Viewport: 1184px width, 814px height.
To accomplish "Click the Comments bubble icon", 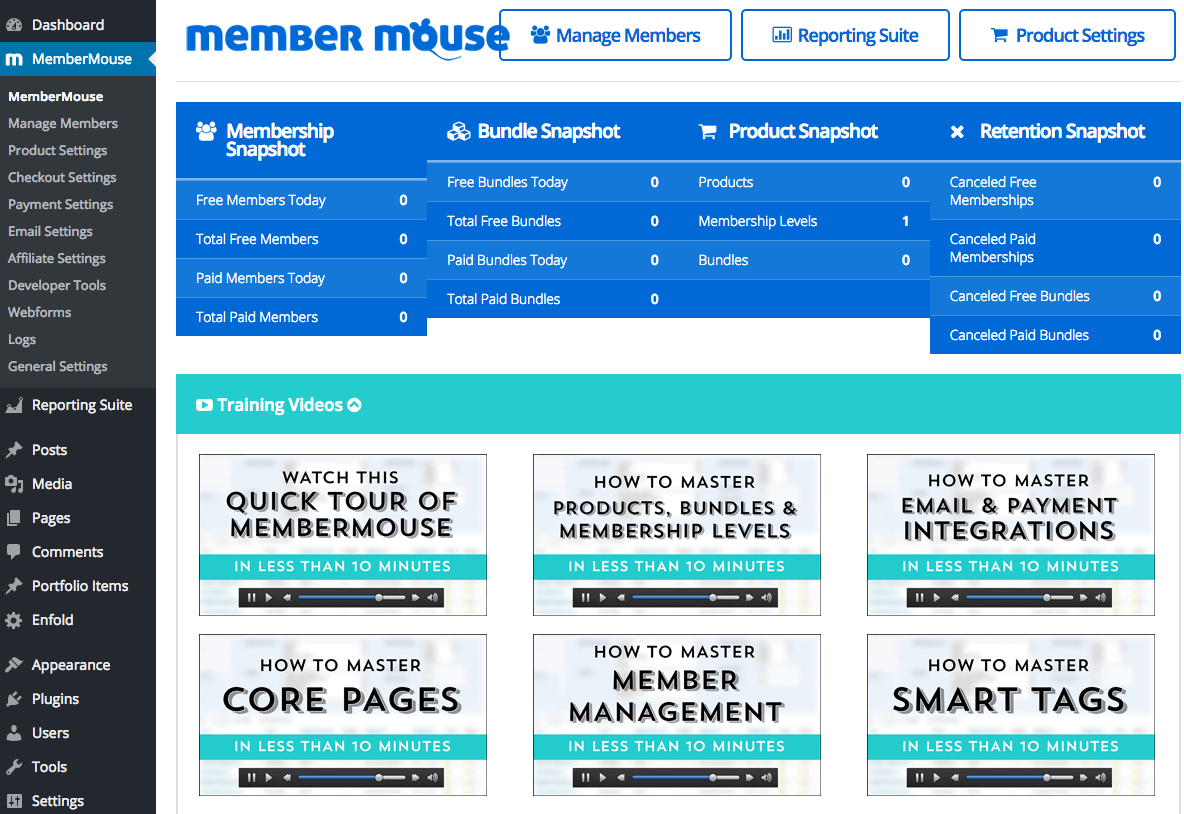I will point(14,552).
